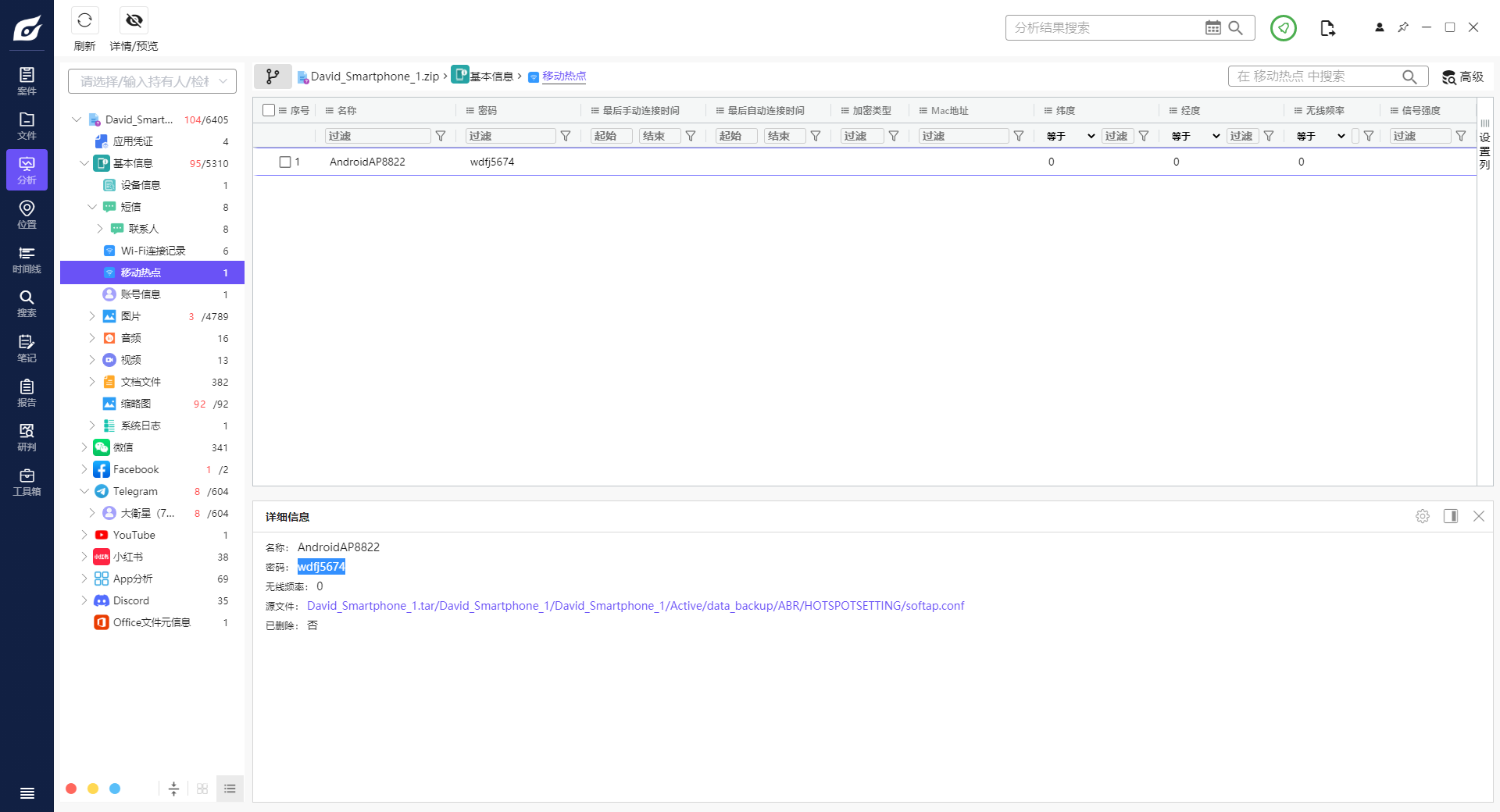1500x812 pixels.
Task: Click the red color dot at bottom
Action: click(x=71, y=789)
